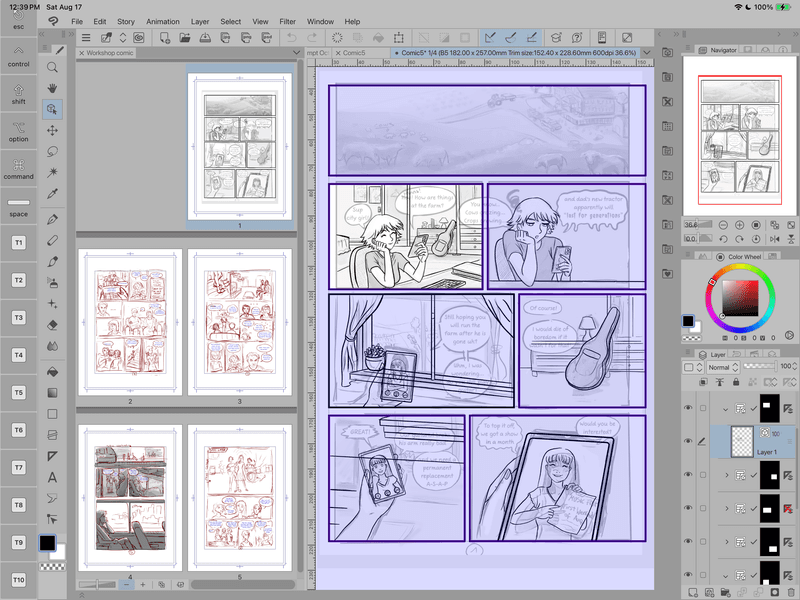Toggle visibility of the topmost layer folder
The image size is (800, 600).
tap(688, 407)
